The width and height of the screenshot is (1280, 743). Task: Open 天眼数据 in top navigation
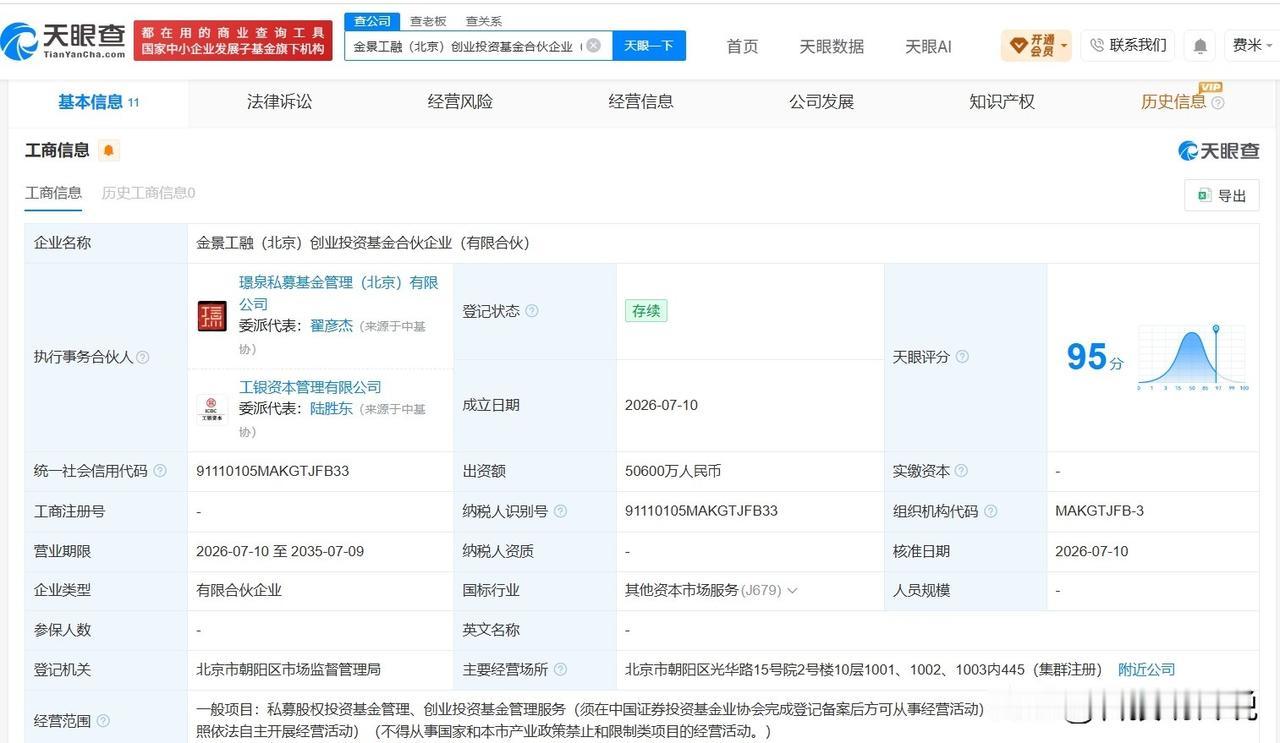tap(832, 46)
